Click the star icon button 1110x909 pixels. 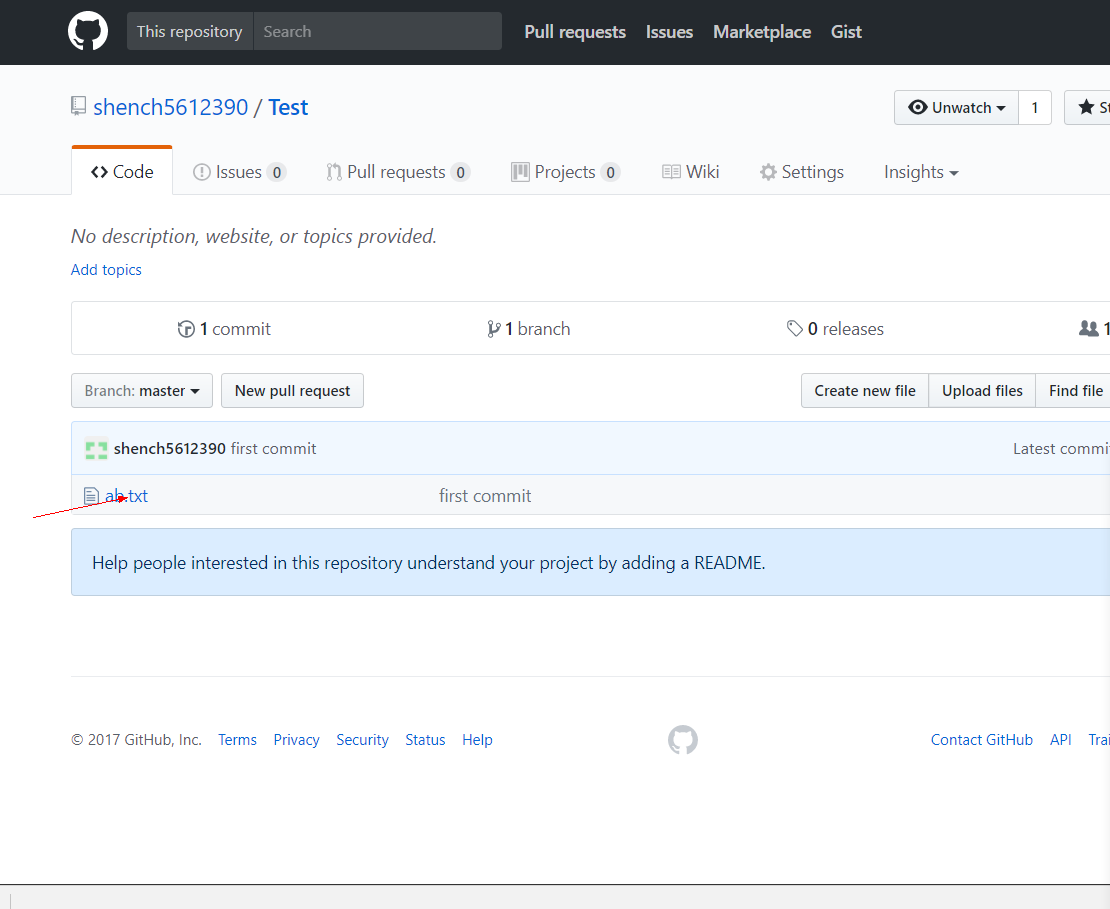[1087, 108]
